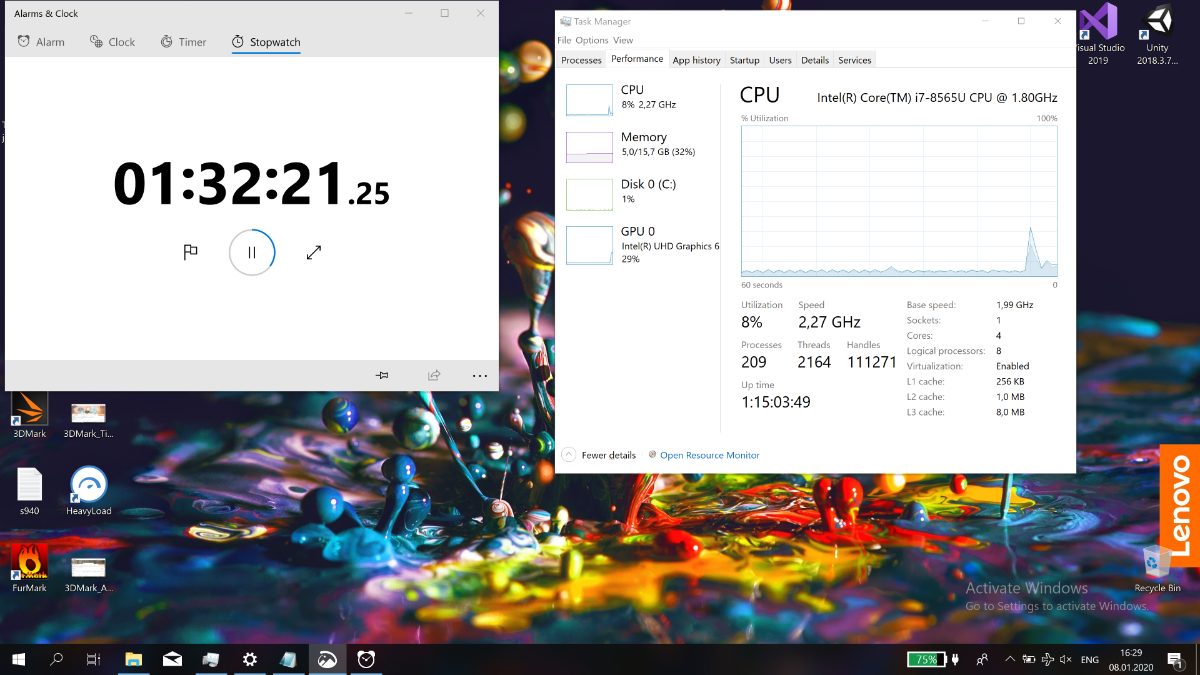Pause the running stopwatch
Screen dimensions: 1200x675
(x=252, y=253)
